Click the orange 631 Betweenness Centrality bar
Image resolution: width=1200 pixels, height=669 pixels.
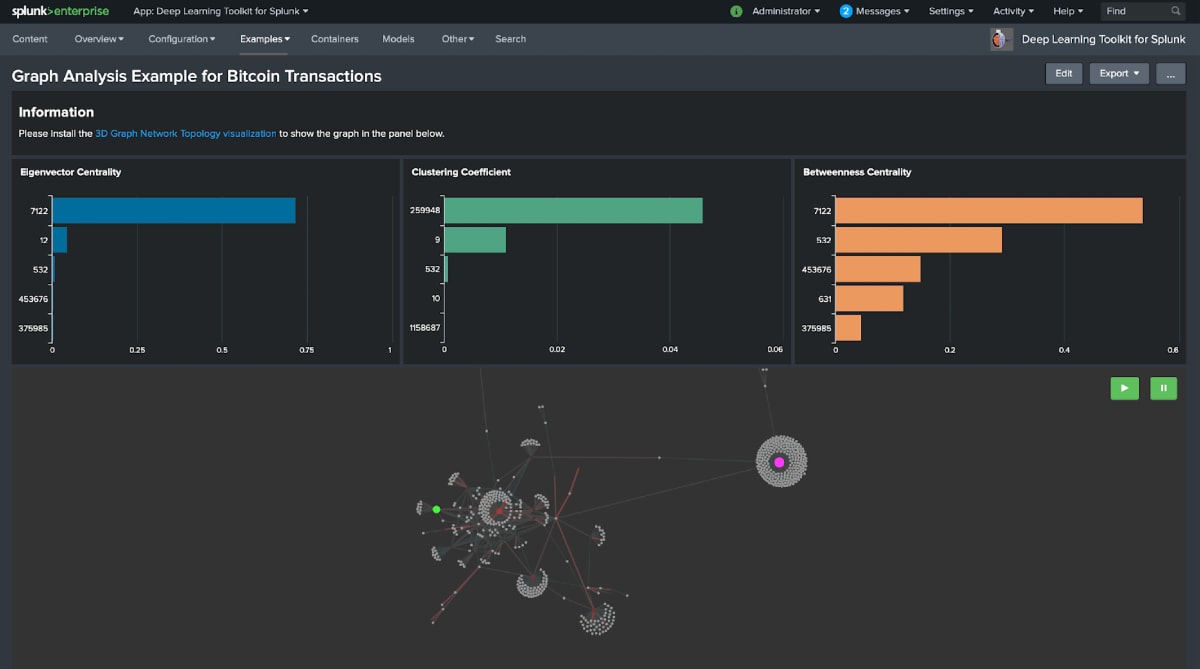[x=869, y=298]
